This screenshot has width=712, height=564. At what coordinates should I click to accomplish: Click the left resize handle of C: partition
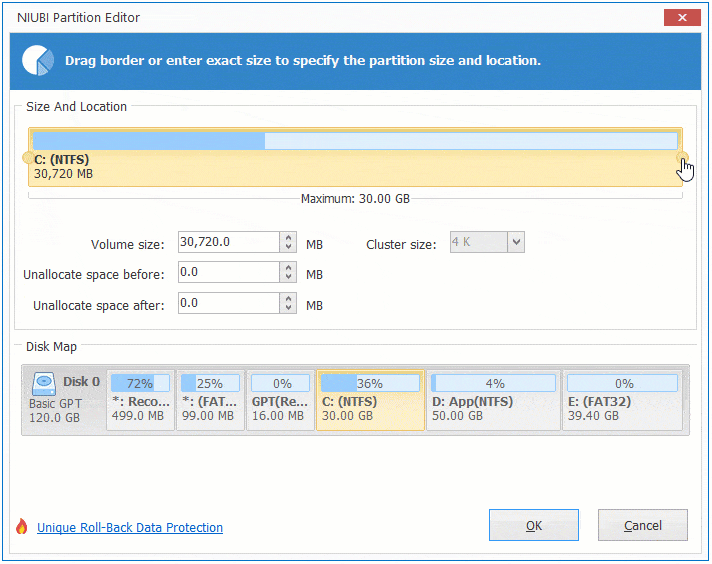pos(27,157)
